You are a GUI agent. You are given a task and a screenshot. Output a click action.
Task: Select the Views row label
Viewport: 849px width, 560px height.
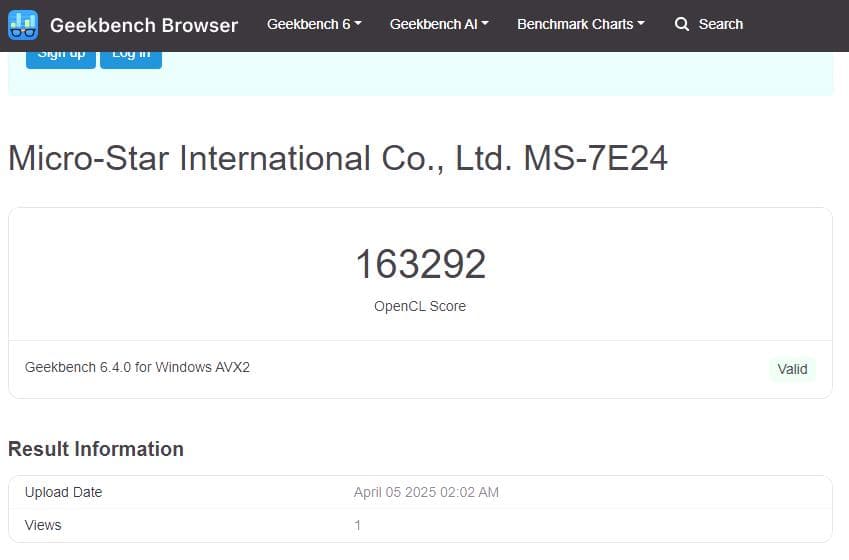click(x=43, y=525)
